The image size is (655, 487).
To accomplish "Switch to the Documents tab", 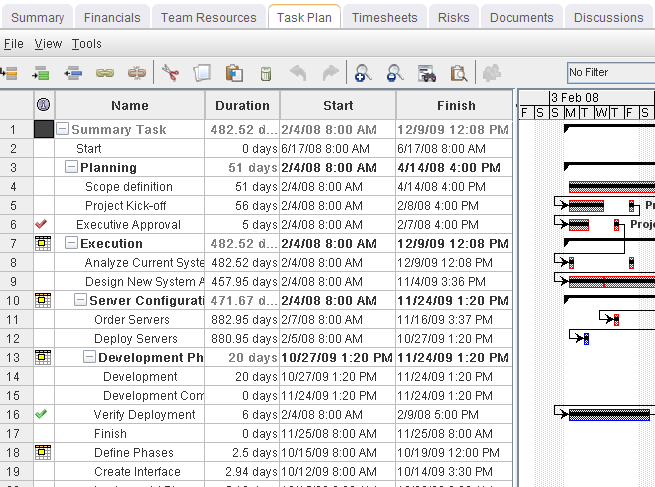I will click(x=521, y=18).
